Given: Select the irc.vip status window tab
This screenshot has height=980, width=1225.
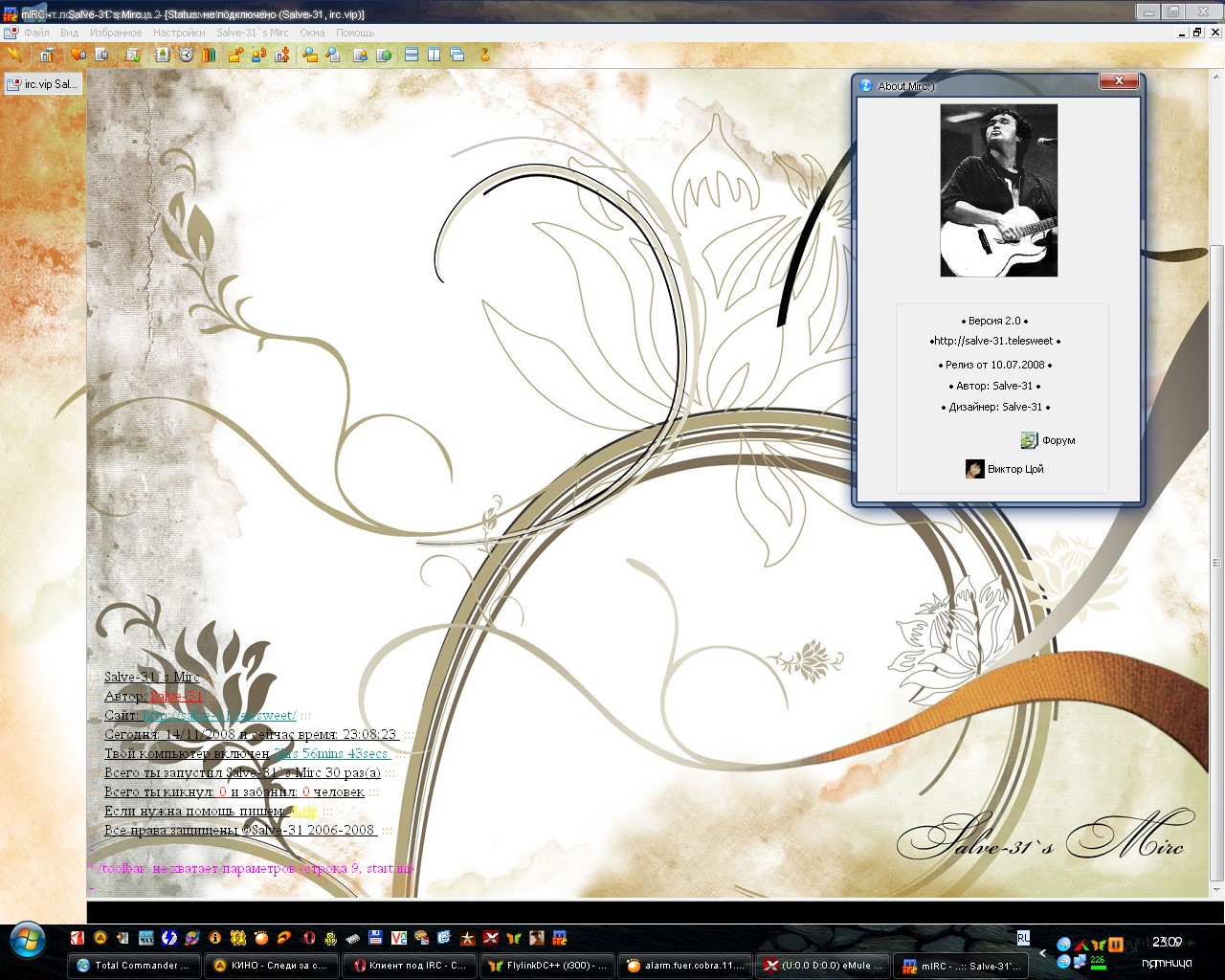Looking at the screenshot, I should 42,84.
